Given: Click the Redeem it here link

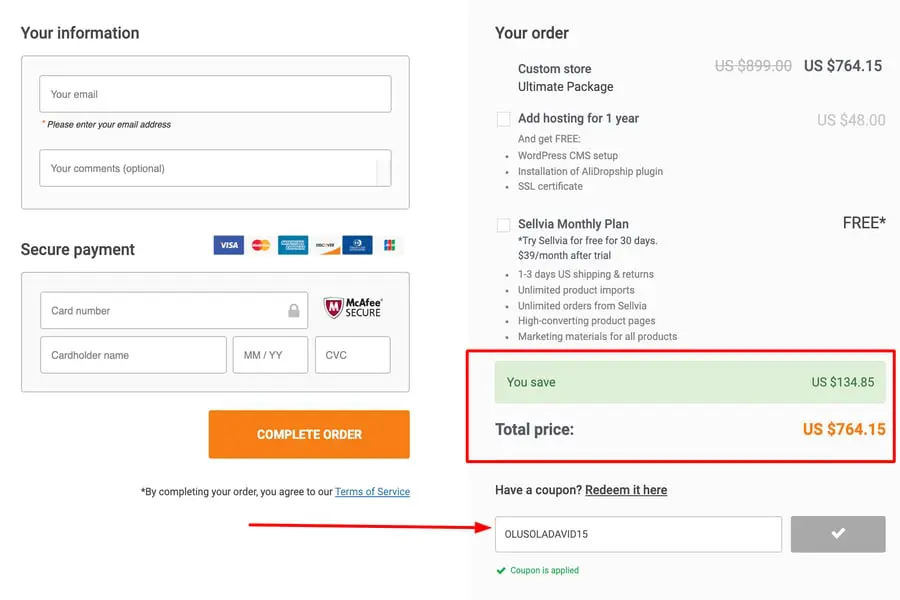Looking at the screenshot, I should pyautogui.click(x=626, y=490).
